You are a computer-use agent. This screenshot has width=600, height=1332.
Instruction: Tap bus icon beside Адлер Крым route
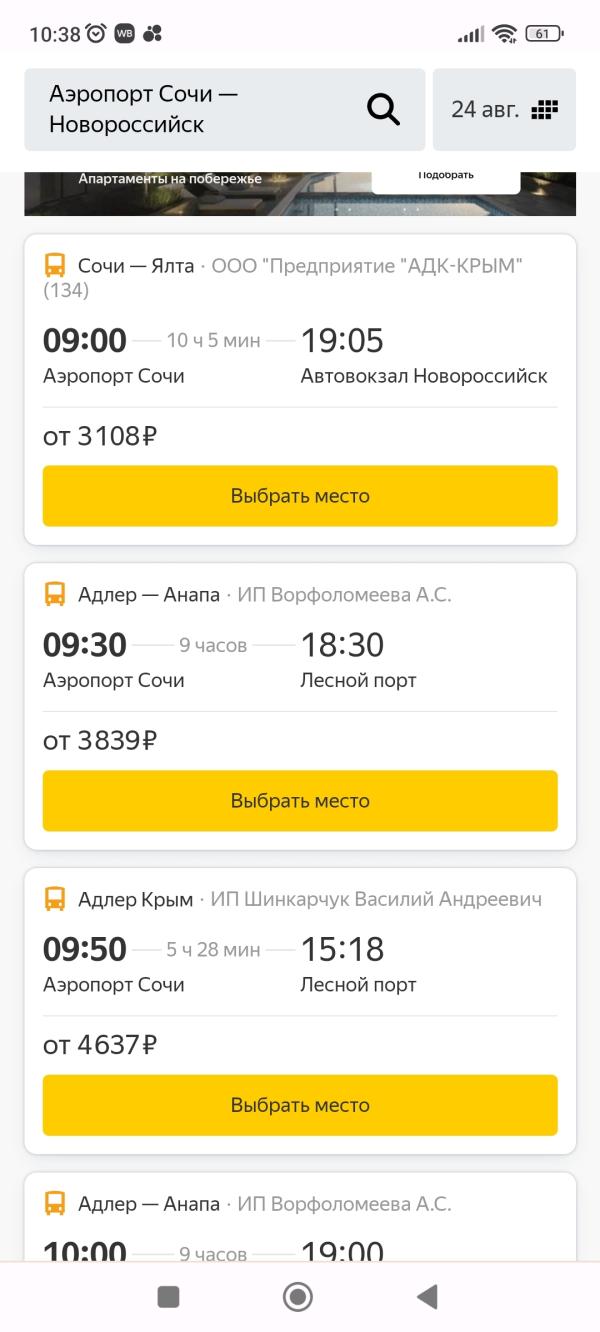coord(55,899)
